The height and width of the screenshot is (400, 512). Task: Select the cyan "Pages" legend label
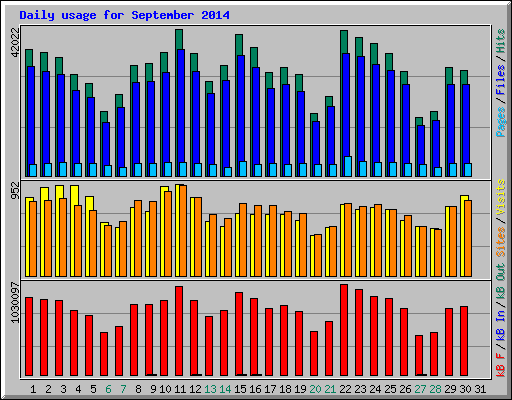click(x=501, y=122)
